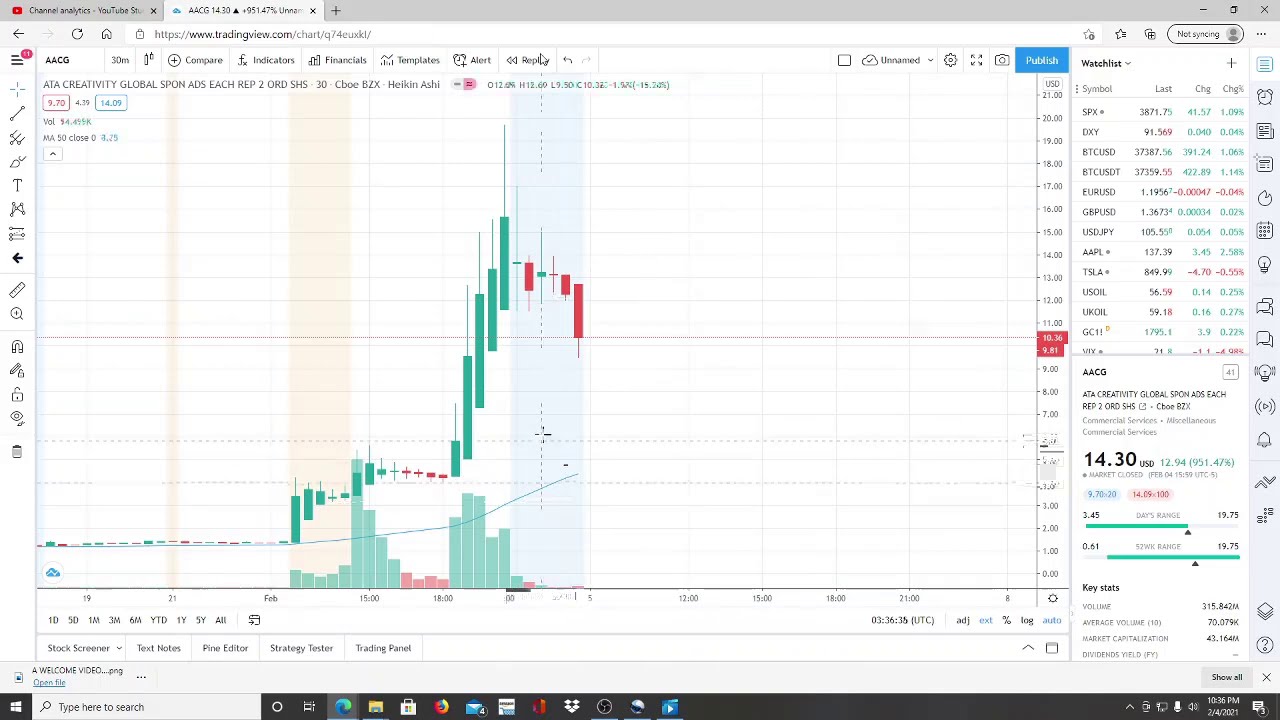Undo the last chart action

(567, 60)
